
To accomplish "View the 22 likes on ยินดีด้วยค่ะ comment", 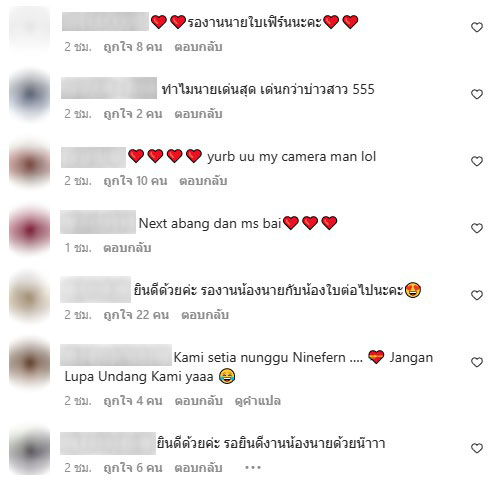I will (136, 315).
